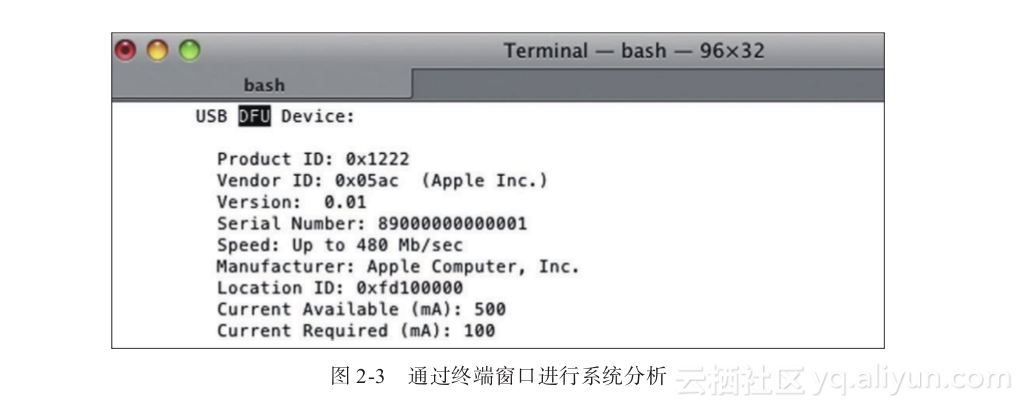Click the Serial Number 89000000000001 line
Screen dimensions: 1023x407
[x=372, y=224]
